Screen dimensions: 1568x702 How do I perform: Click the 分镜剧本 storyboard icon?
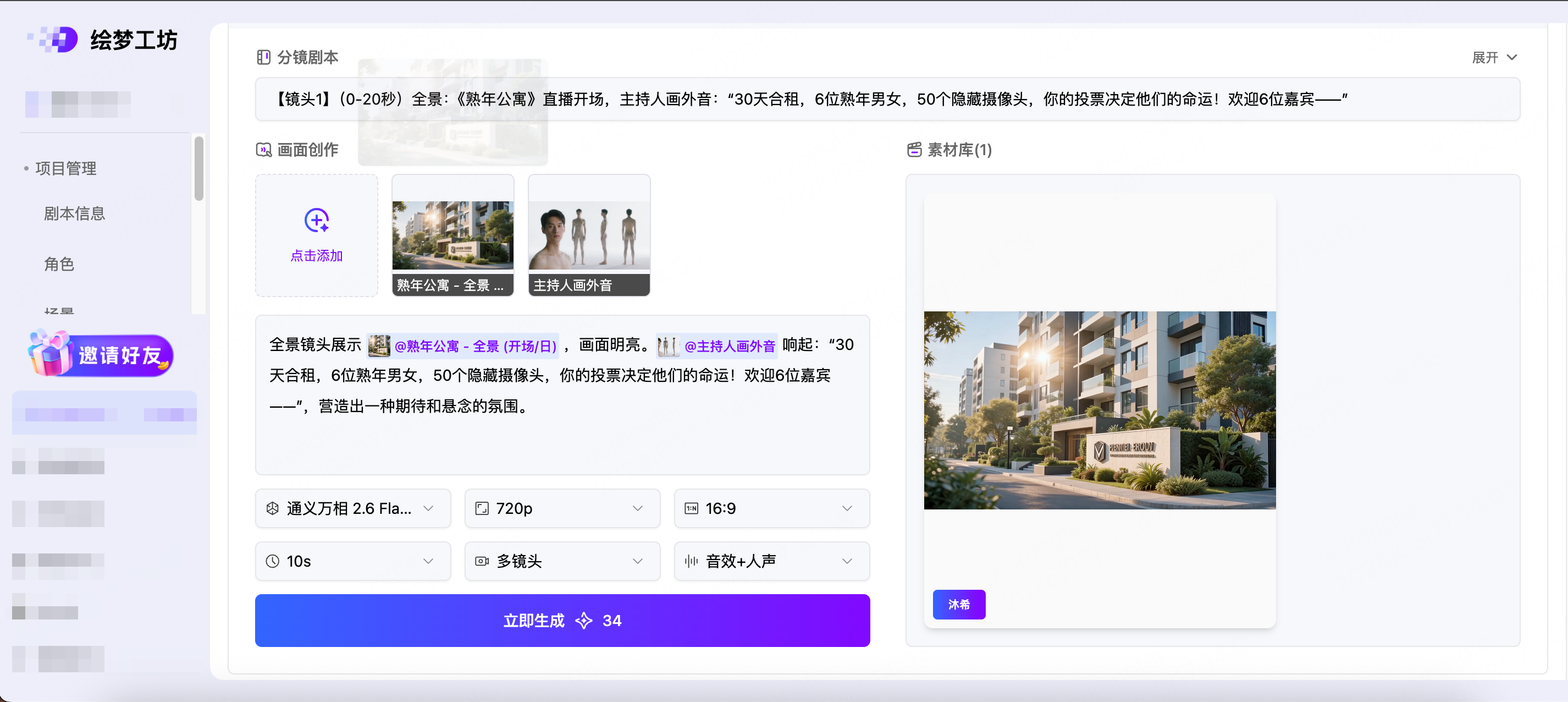coord(263,57)
